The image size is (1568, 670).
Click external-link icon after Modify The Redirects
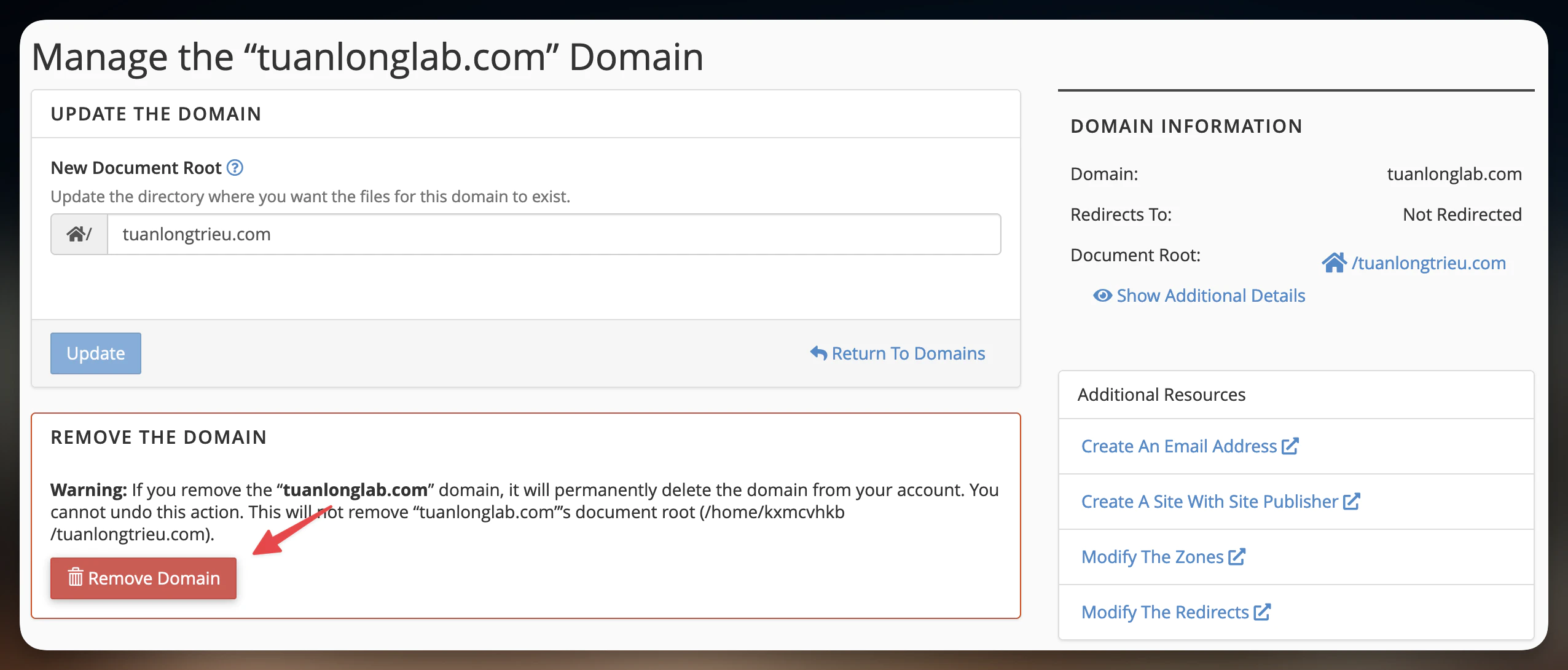click(x=1262, y=612)
